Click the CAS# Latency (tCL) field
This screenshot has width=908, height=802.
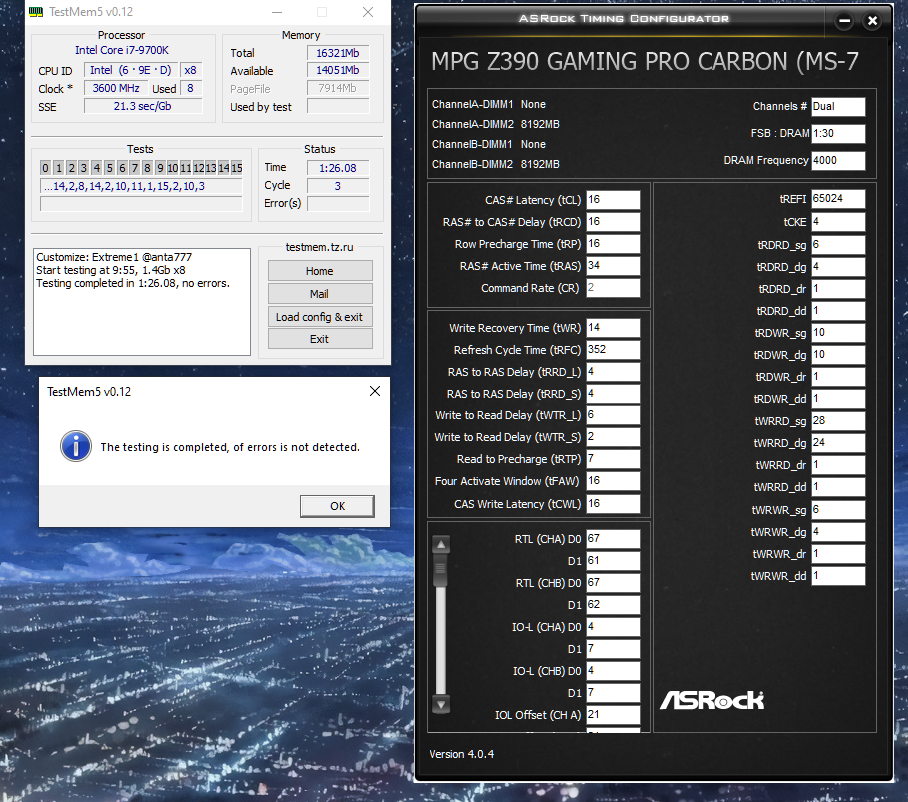tap(613, 200)
